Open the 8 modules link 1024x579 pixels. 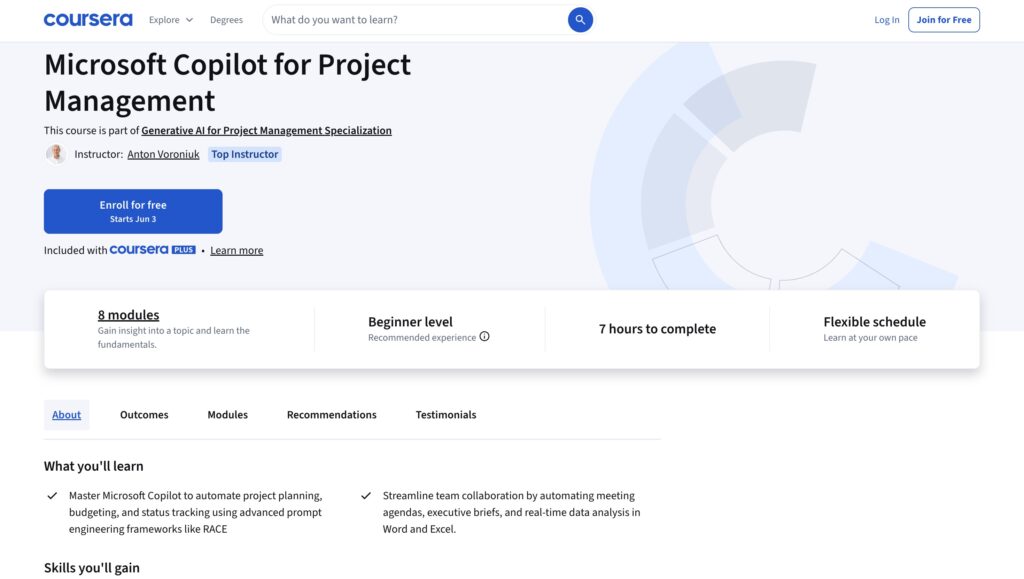tap(129, 315)
